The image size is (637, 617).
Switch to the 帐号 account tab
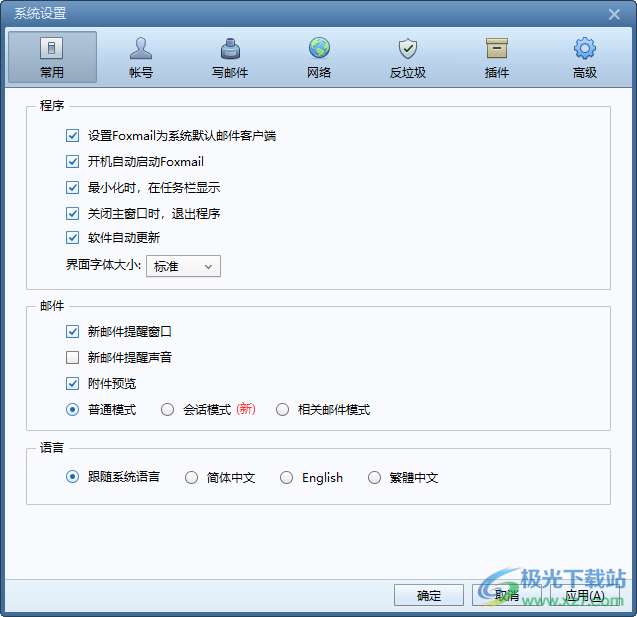141,57
